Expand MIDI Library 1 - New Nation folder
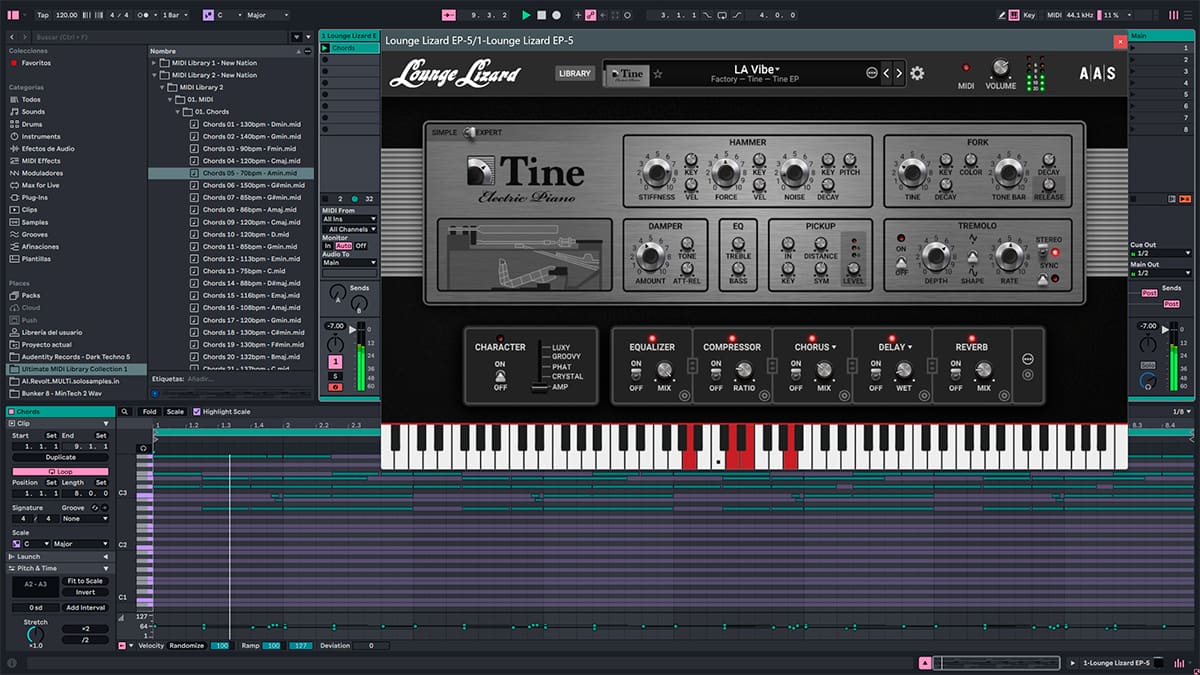This screenshot has height=675, width=1200. (x=154, y=63)
